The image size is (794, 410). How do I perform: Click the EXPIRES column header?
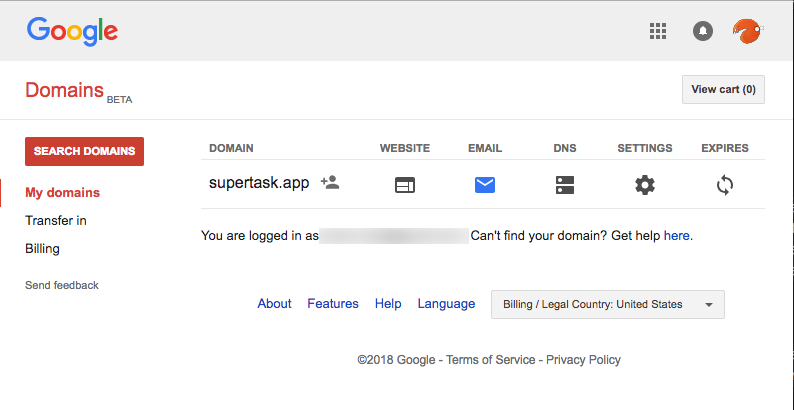coord(725,148)
